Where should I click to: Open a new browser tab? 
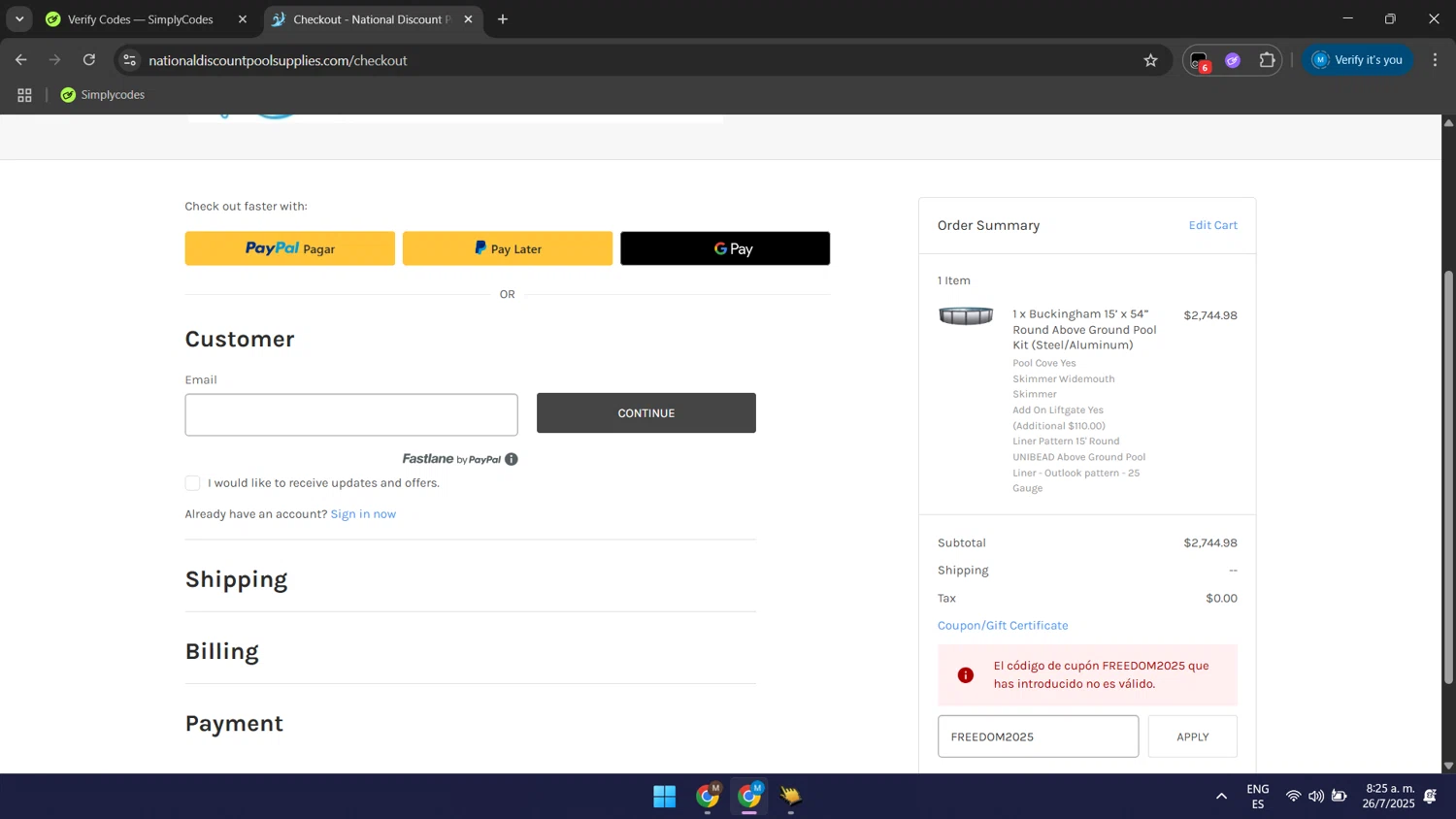(x=503, y=19)
